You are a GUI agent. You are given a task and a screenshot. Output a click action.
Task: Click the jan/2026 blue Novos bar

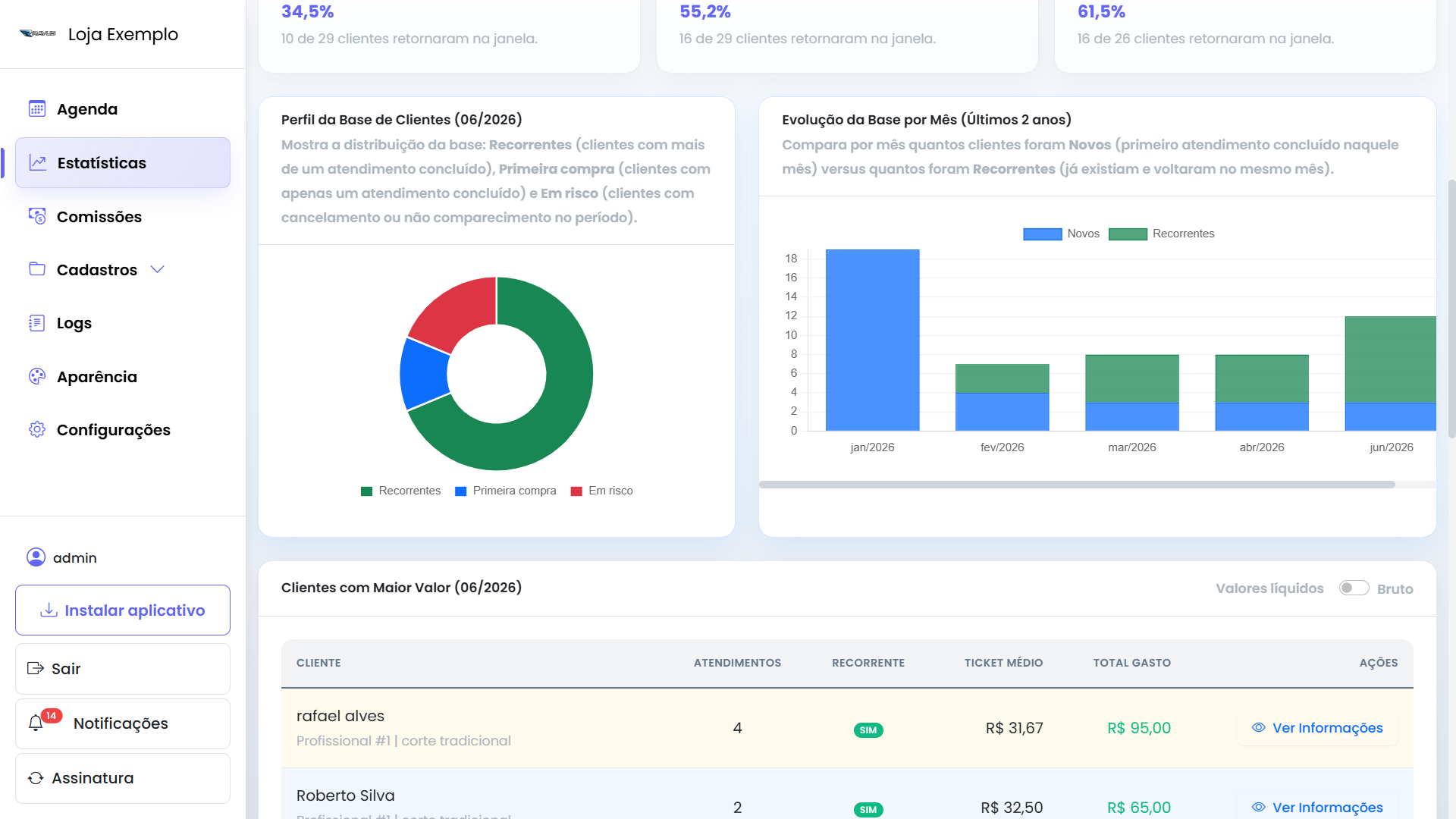tap(872, 340)
